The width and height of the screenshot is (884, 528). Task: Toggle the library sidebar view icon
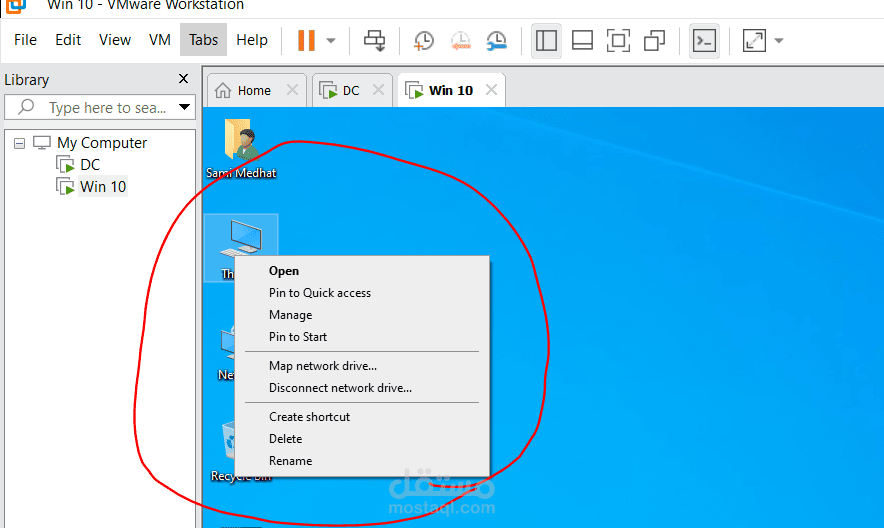546,41
